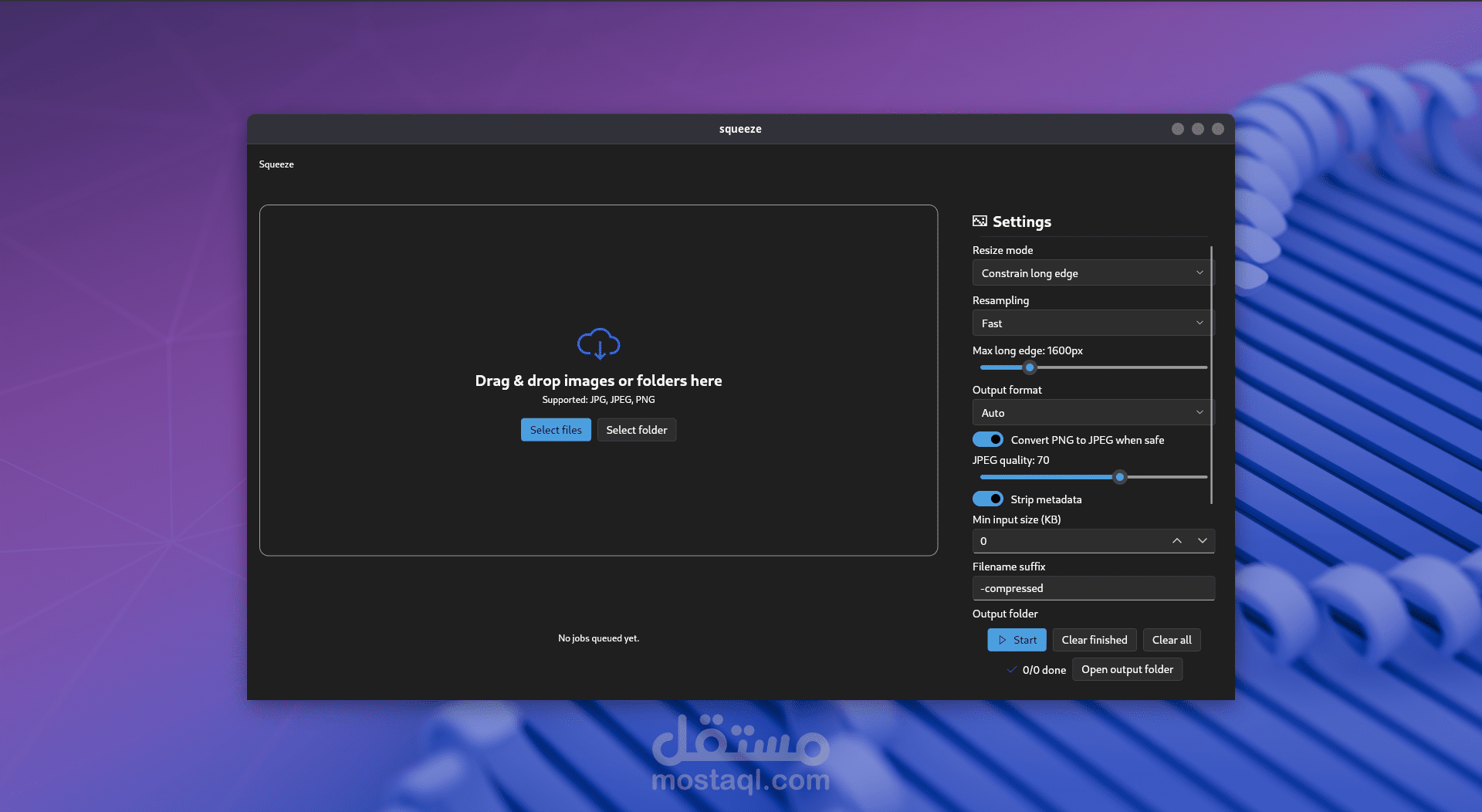
Task: Click the "Output folder" label
Action: tap(1005, 614)
